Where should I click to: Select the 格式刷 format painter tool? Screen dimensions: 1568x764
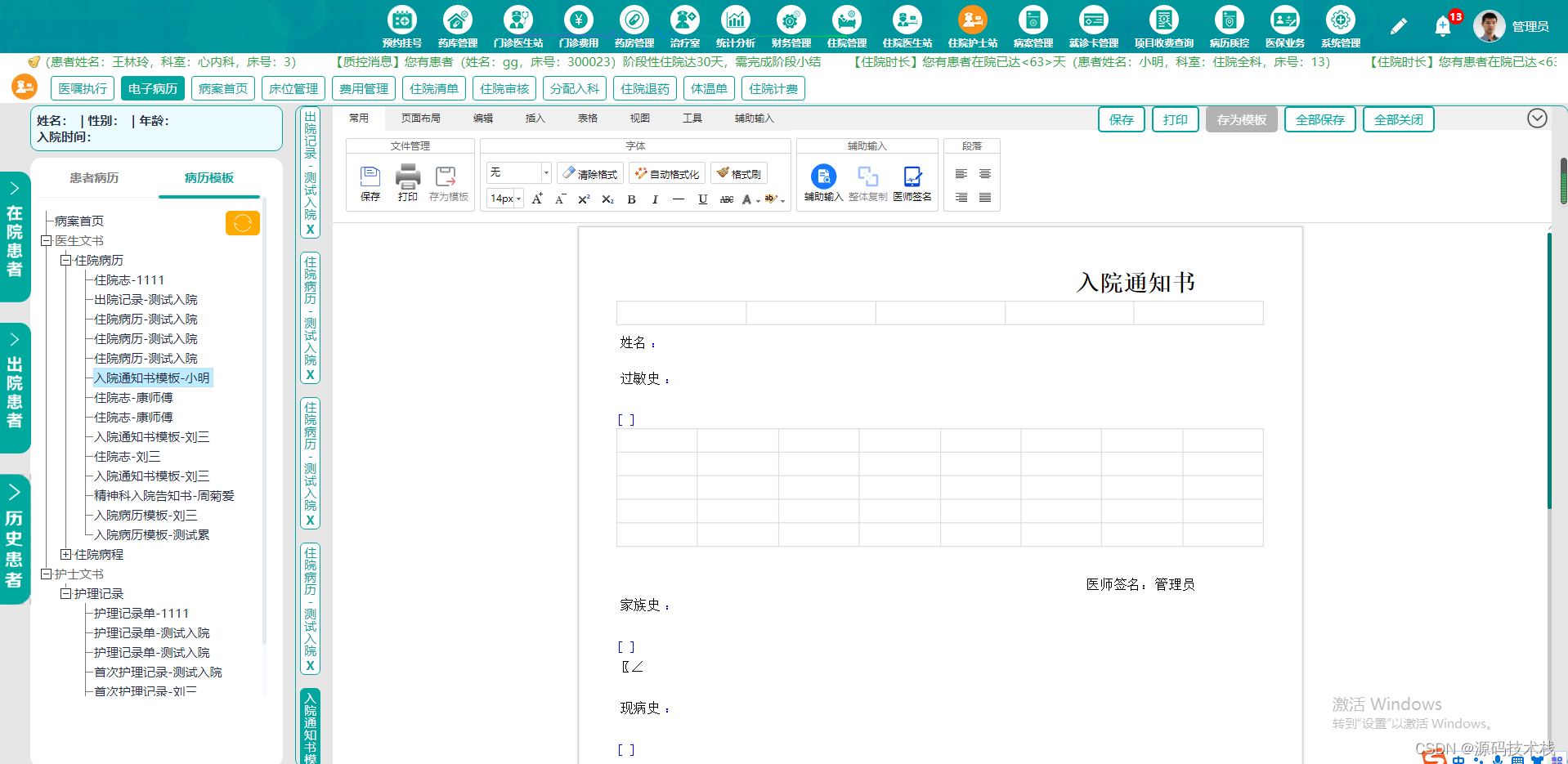(738, 172)
